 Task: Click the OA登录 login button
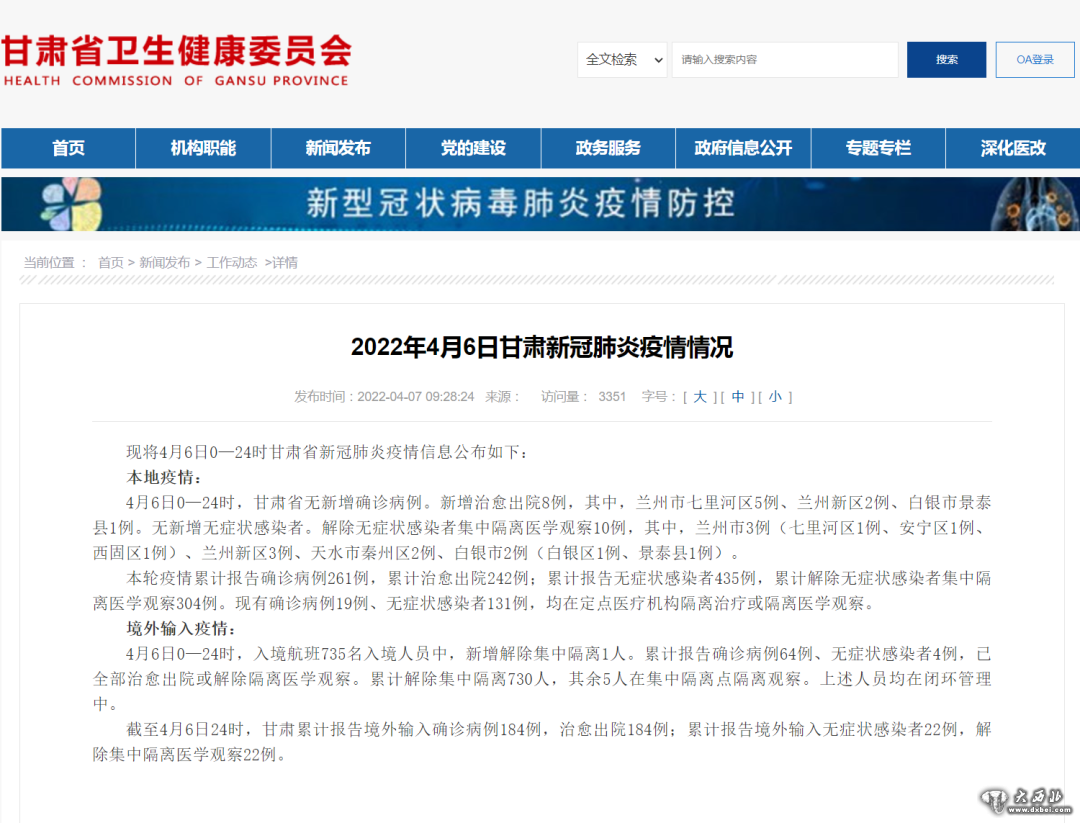(x=1034, y=60)
